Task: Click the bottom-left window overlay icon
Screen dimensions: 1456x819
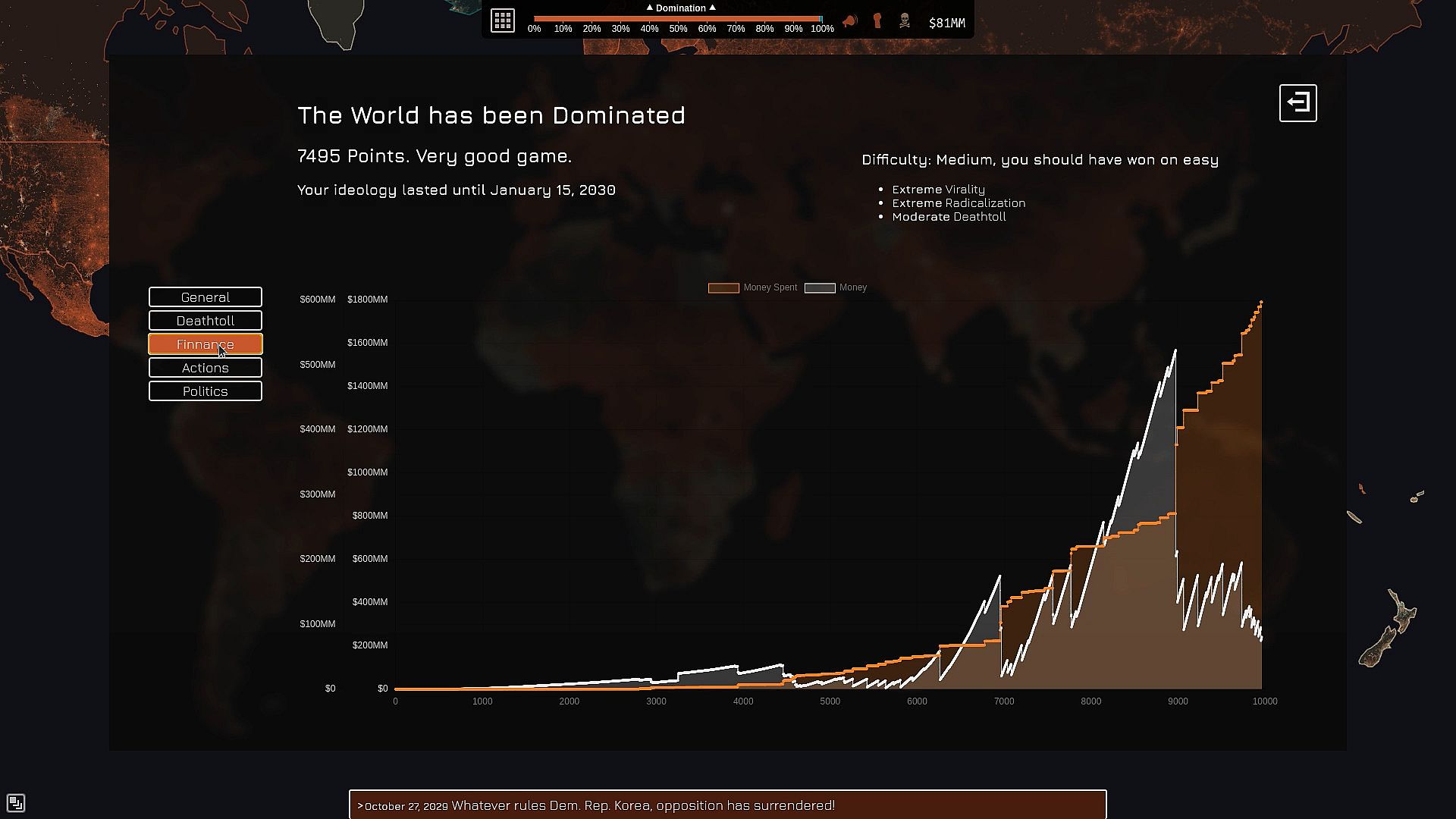Action: pyautogui.click(x=16, y=803)
